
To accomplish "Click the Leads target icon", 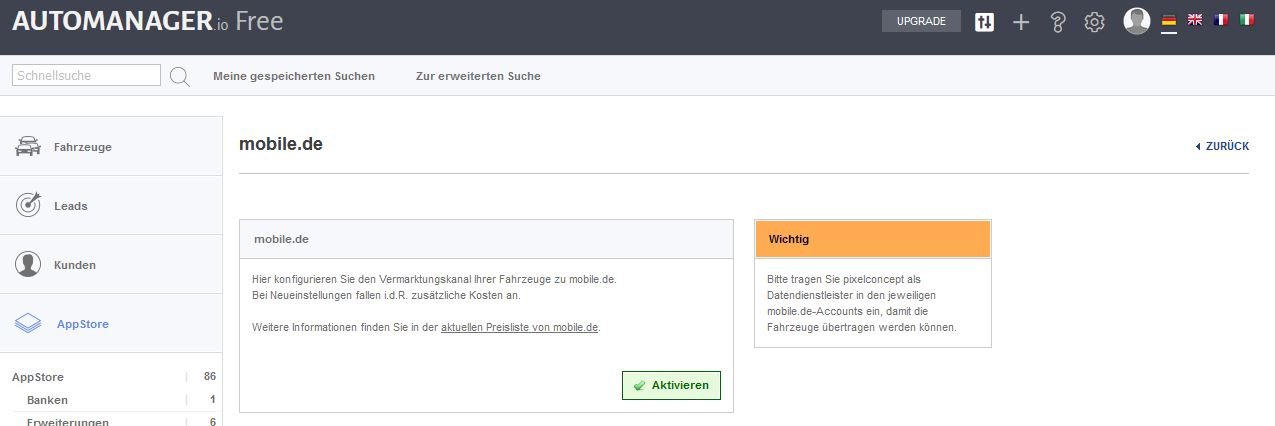I will (x=28, y=205).
